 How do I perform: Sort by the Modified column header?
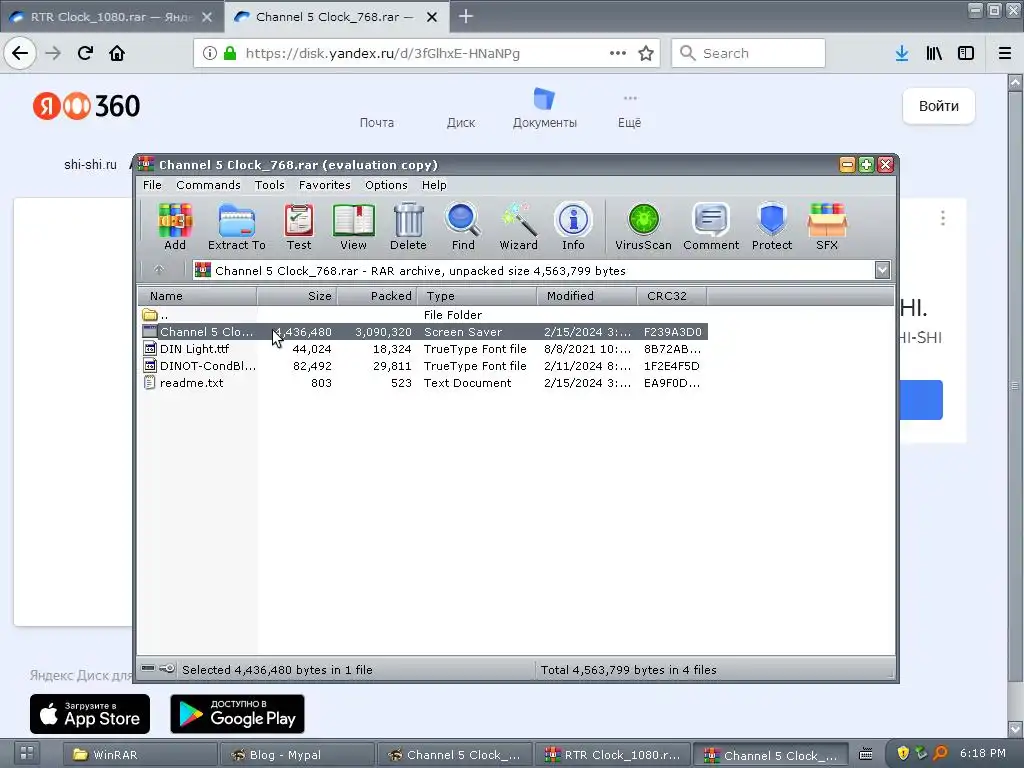coord(587,296)
